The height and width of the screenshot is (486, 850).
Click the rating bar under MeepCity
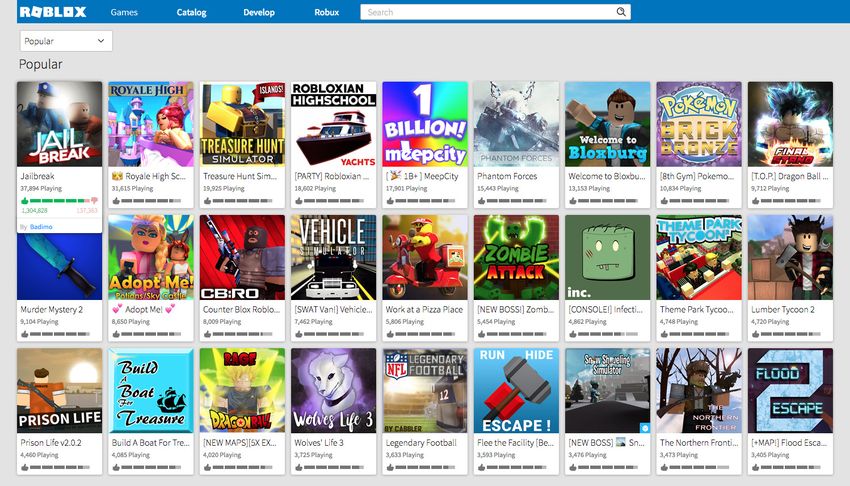pyautogui.click(x=425, y=201)
